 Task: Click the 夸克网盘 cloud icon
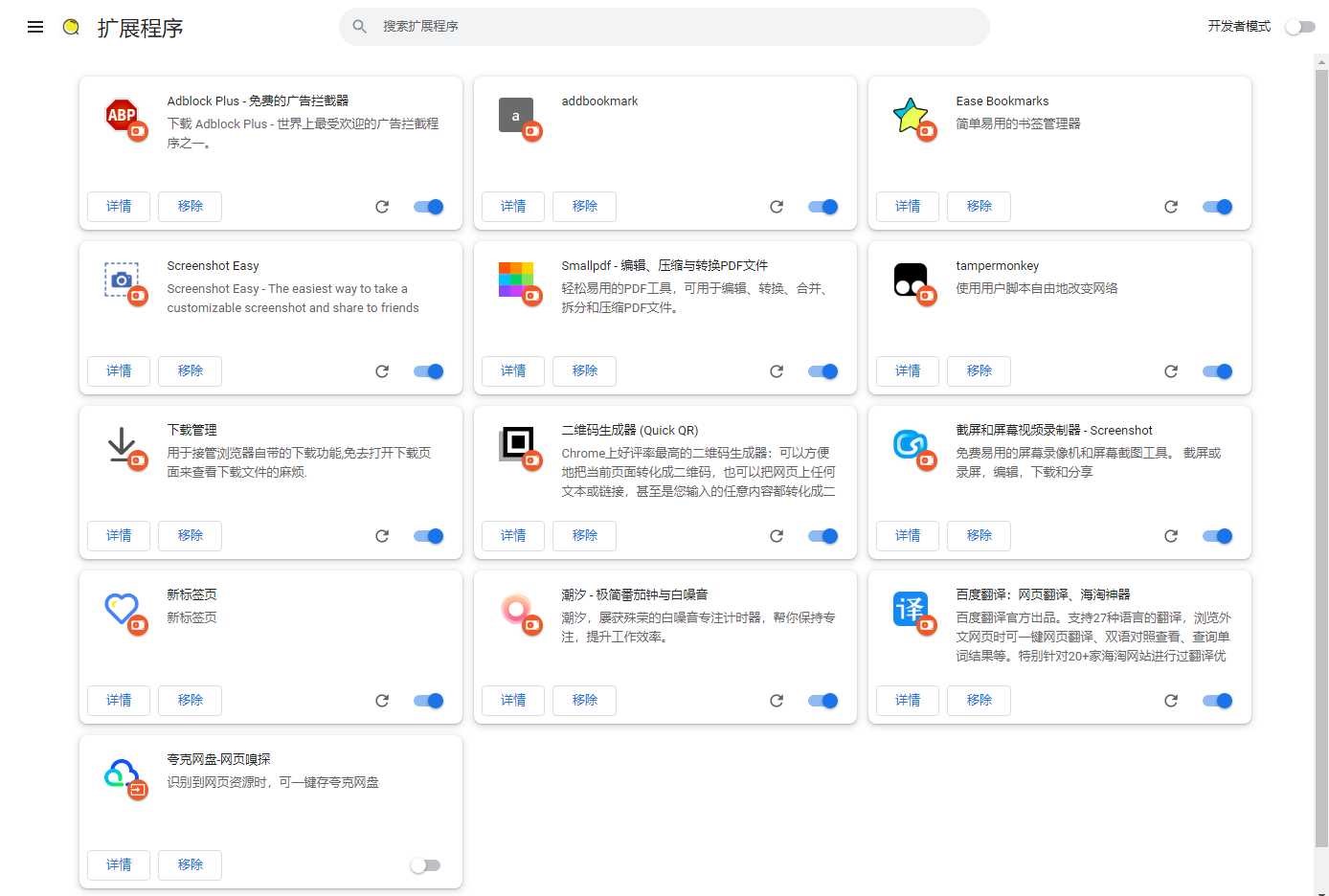122,773
